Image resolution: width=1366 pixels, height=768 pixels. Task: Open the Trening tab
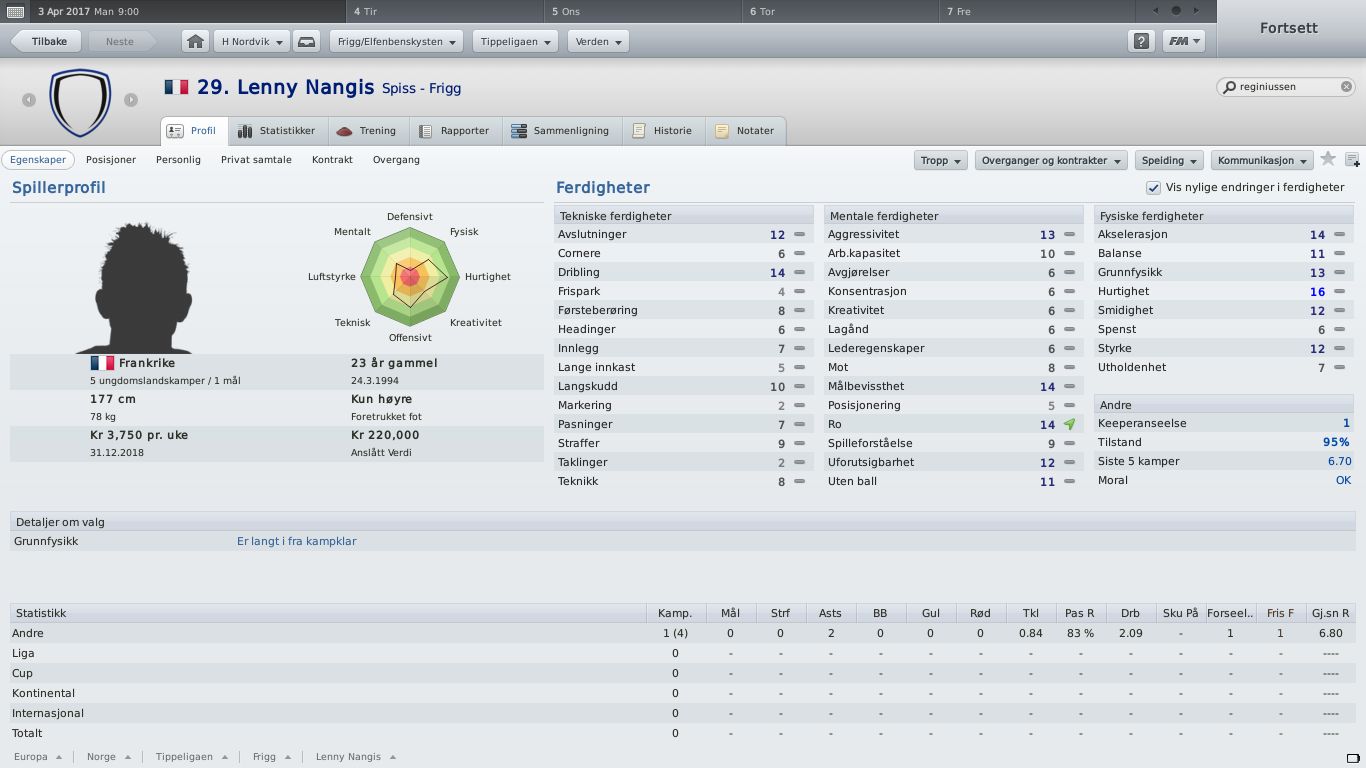367,131
